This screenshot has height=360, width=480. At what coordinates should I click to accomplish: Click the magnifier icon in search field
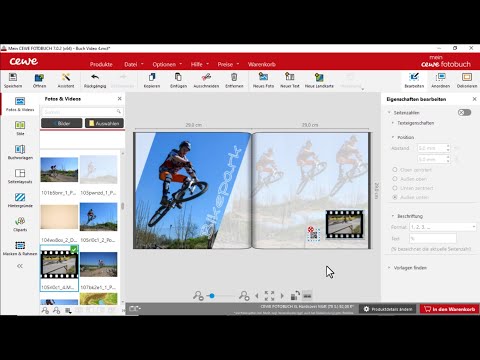coord(119,112)
